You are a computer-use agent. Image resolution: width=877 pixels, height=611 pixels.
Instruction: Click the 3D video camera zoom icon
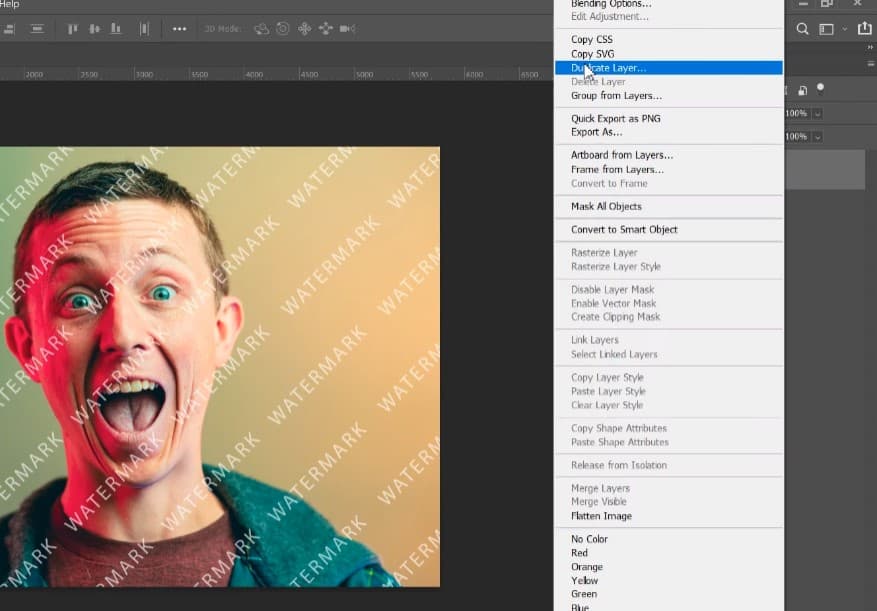click(347, 29)
